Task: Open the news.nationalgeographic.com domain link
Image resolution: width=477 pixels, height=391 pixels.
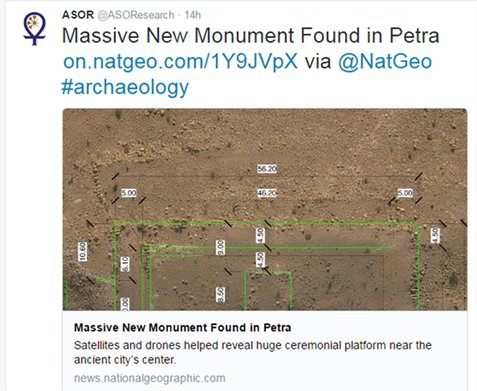Action: tap(150, 378)
